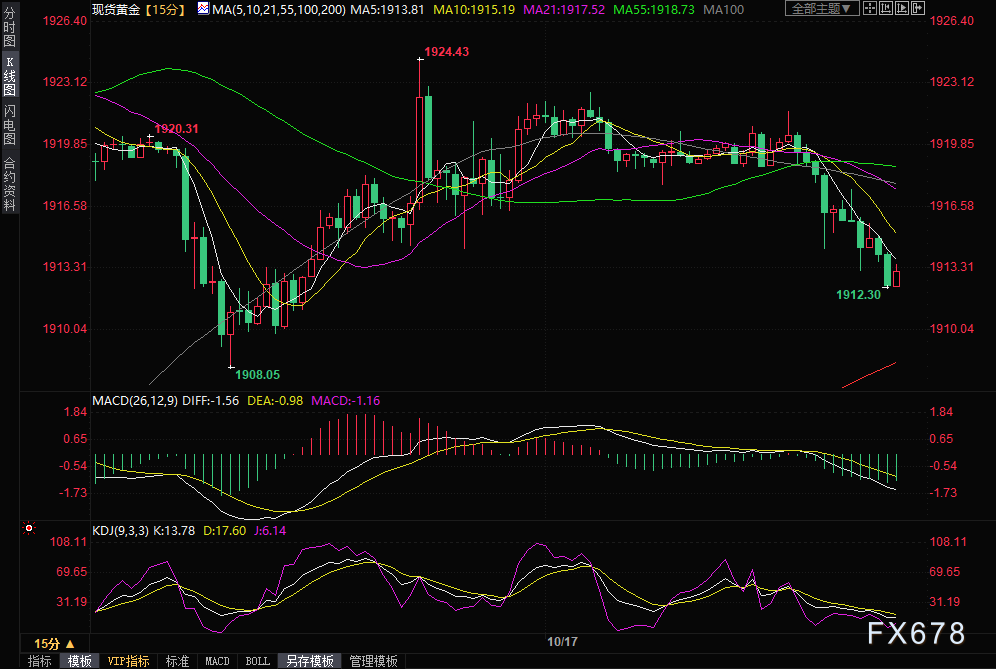Switch to 分时图 sidebar view
This screenshot has width=996, height=669.
point(10,27)
